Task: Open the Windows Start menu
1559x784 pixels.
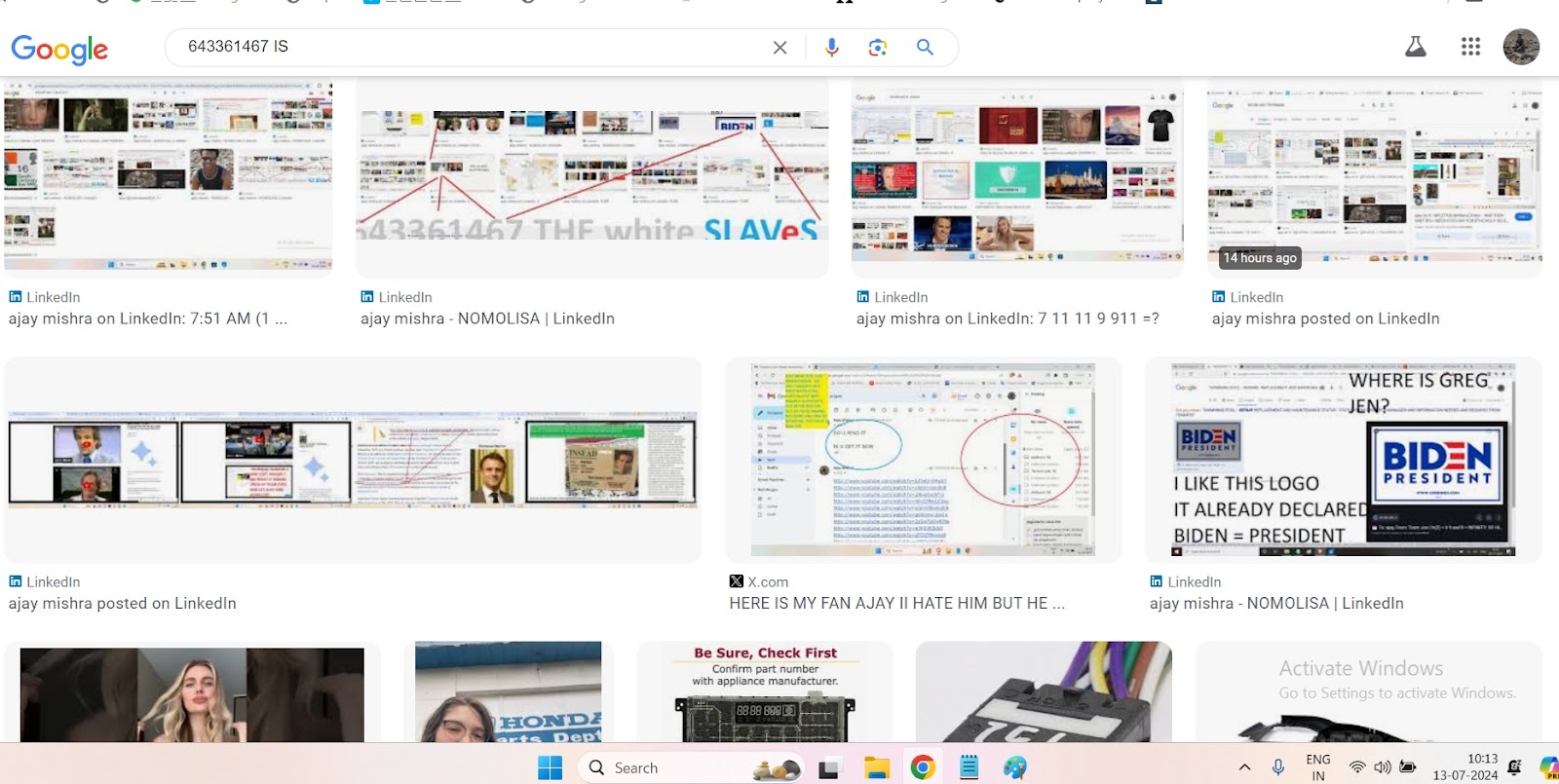Action: click(551, 767)
